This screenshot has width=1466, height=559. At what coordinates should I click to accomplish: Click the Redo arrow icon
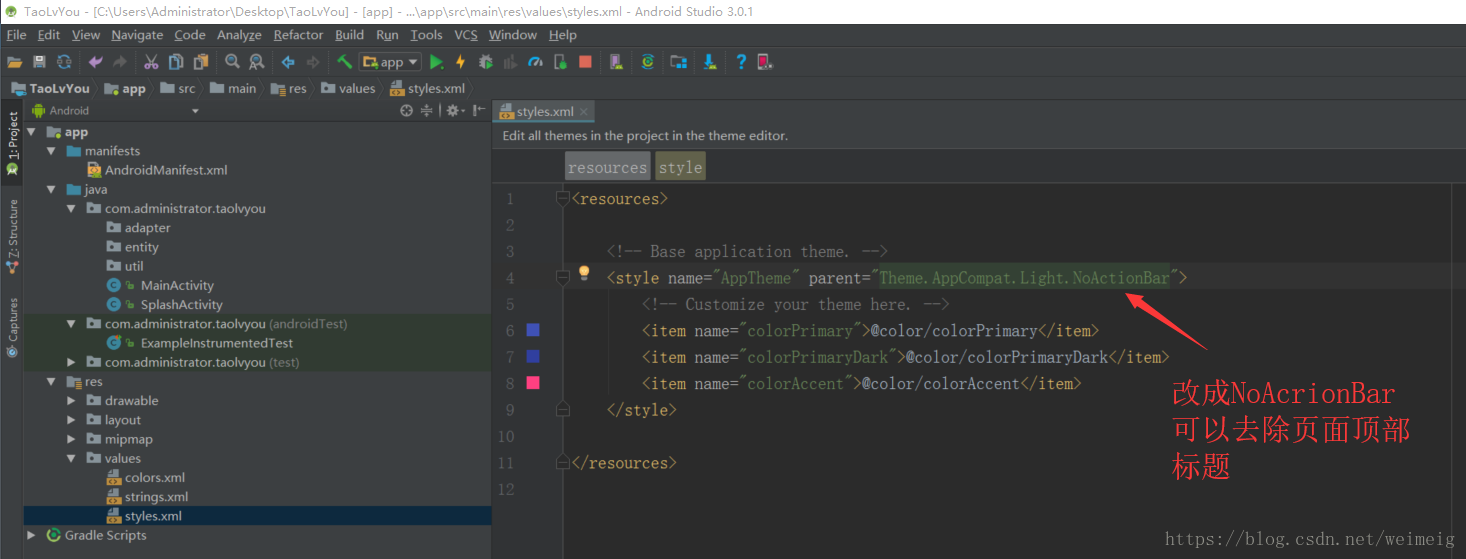coord(120,62)
